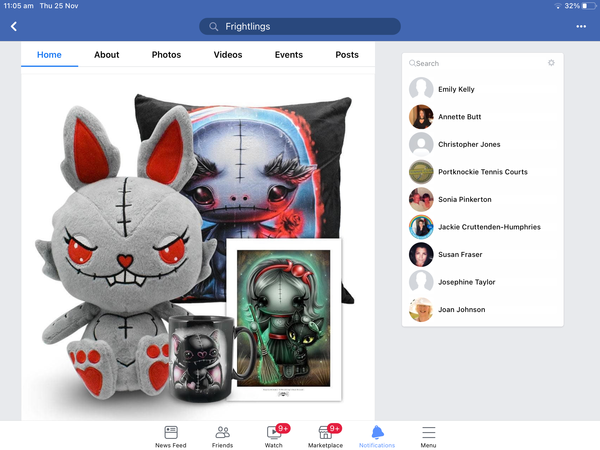Switch to the Events tab

[x=289, y=55]
